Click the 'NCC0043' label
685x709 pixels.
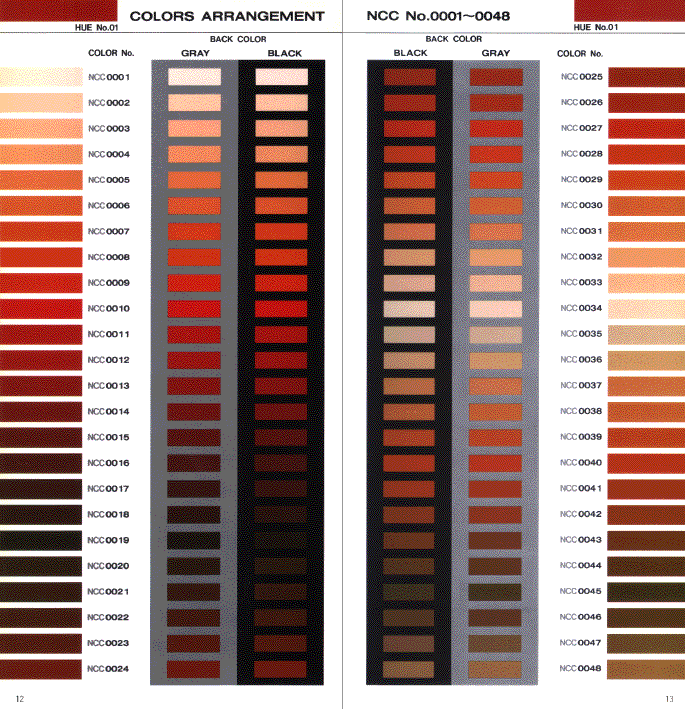(581, 540)
